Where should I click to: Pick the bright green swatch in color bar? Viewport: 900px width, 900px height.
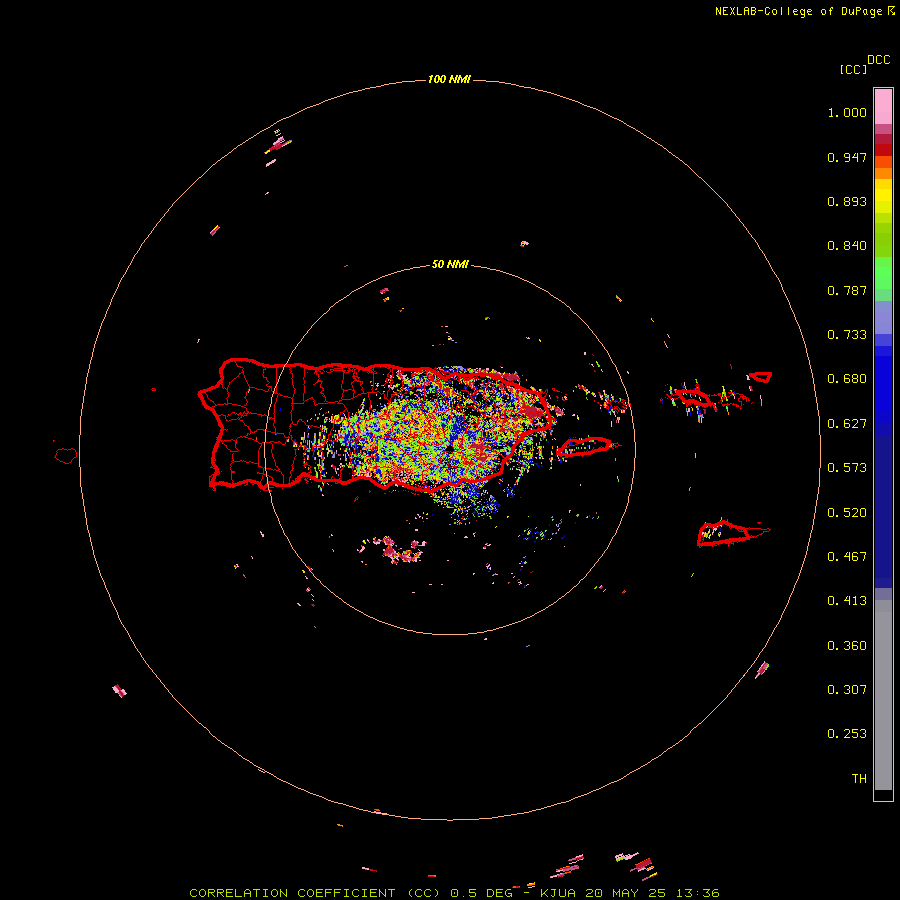pos(883,273)
